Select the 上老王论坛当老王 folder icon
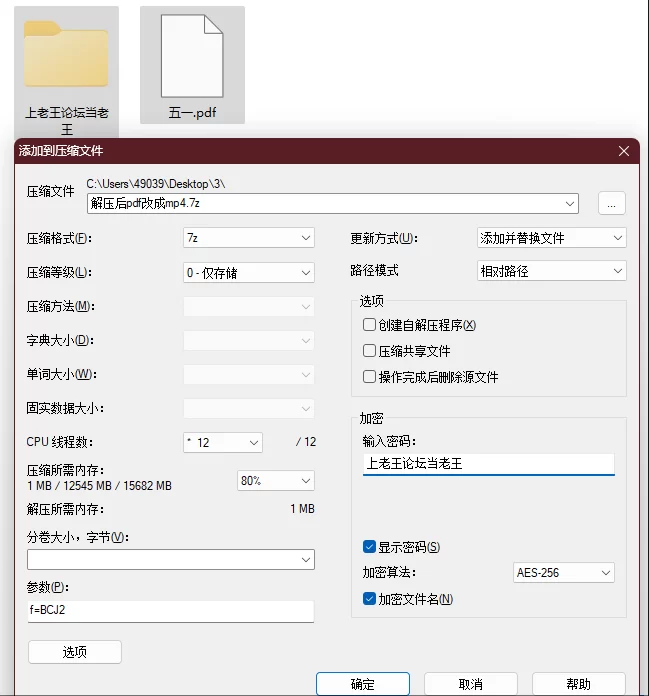 (66, 54)
